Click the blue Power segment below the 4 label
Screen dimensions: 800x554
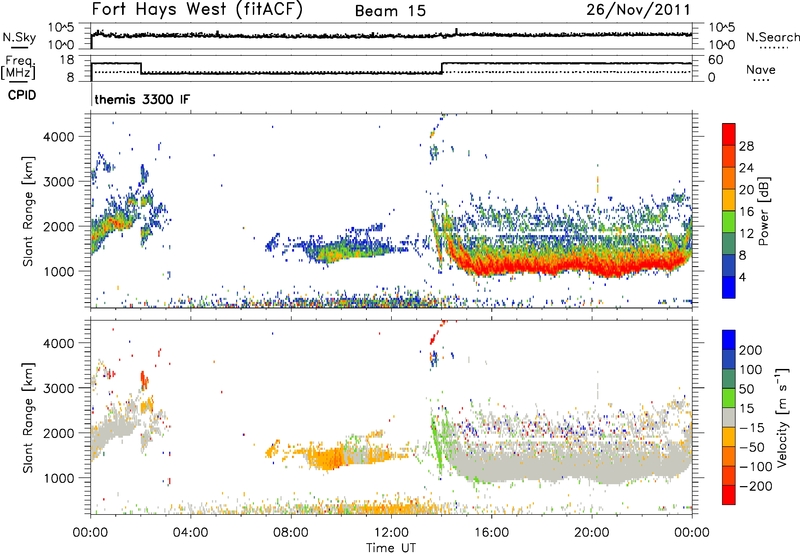729,287
